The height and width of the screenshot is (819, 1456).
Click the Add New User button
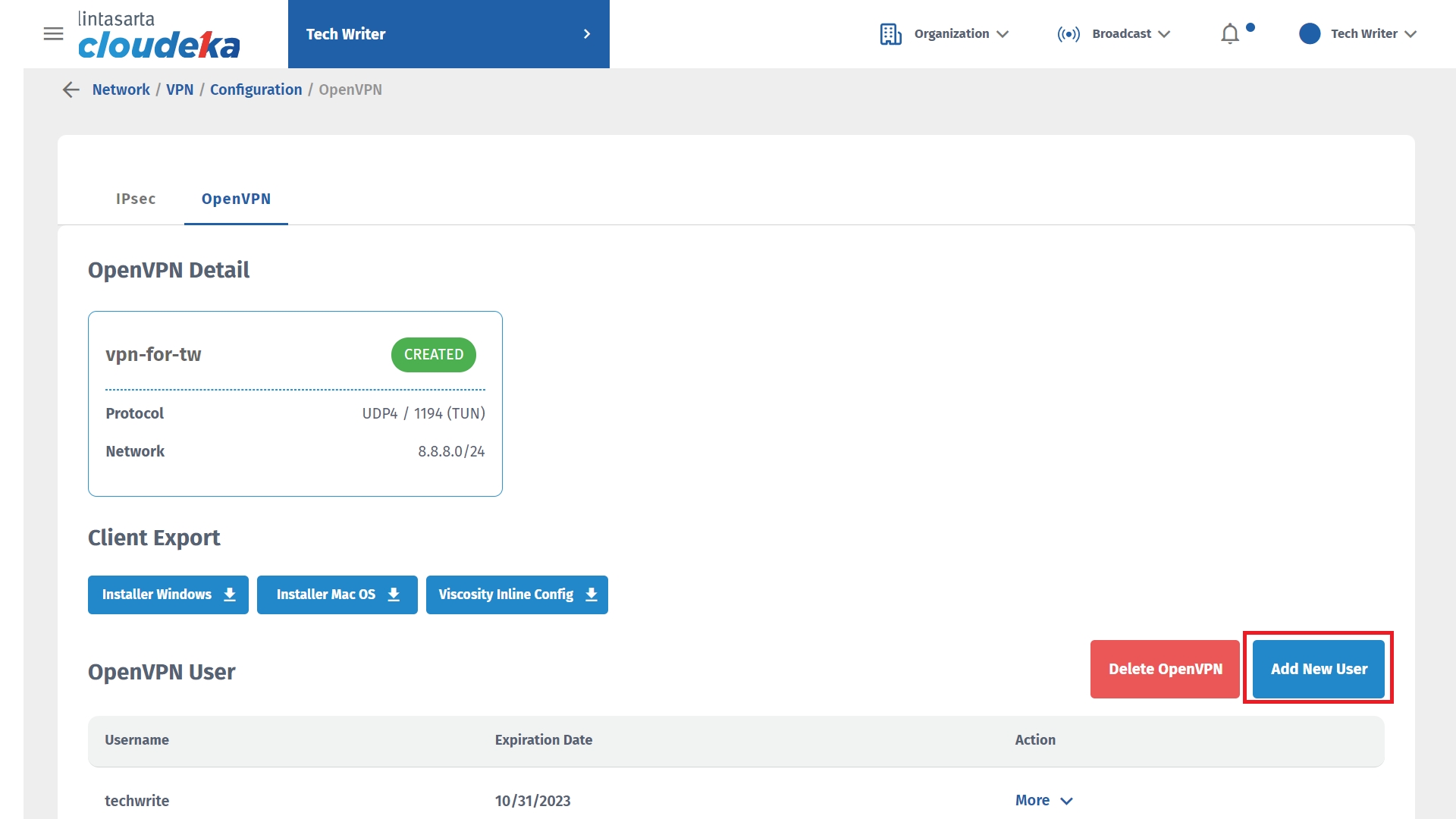click(x=1319, y=669)
